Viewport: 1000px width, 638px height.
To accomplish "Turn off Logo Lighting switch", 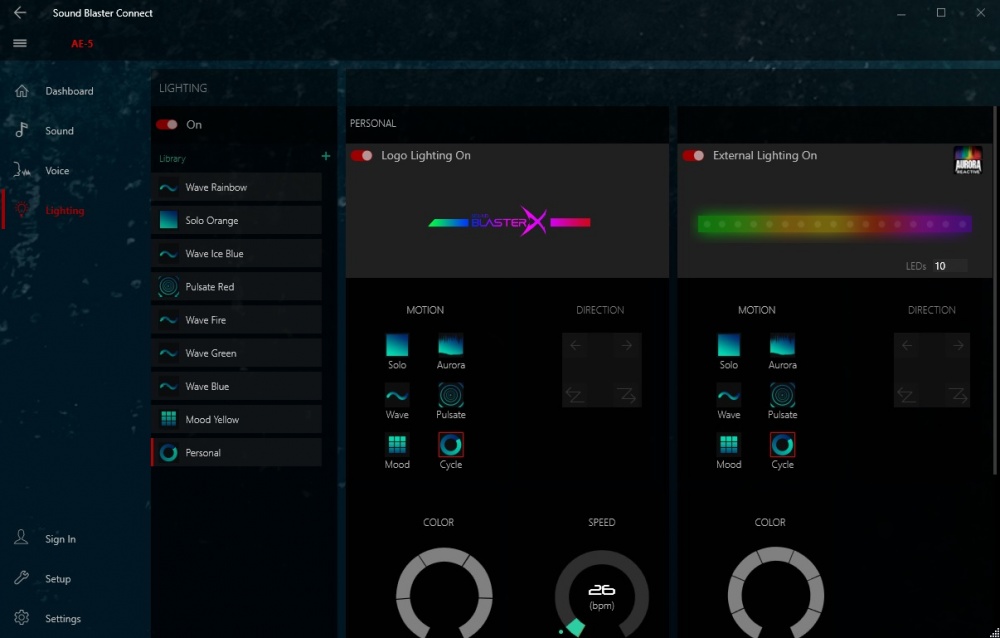I will pyautogui.click(x=361, y=155).
